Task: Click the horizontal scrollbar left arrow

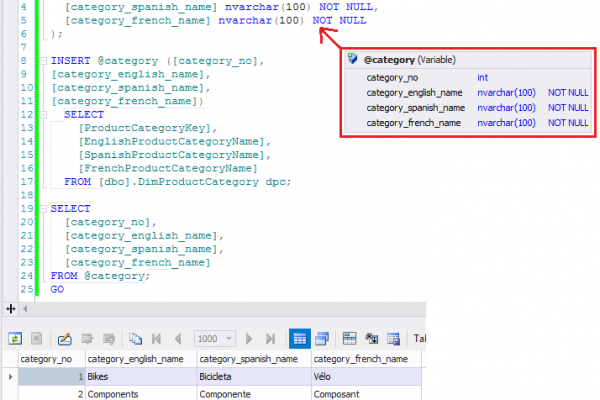Action: (25, 309)
